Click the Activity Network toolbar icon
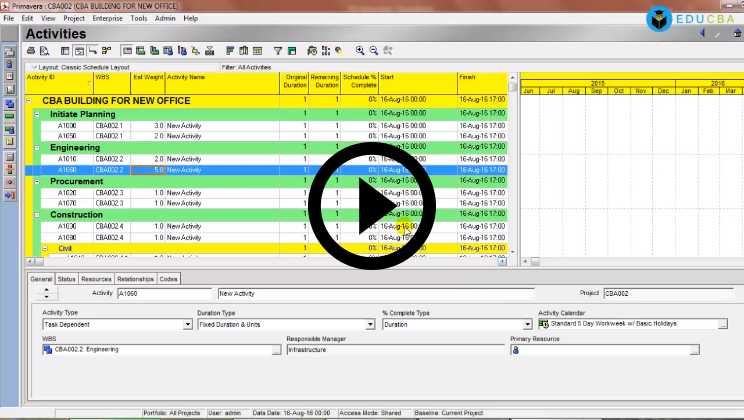Viewport: 744px width, 420px height. click(x=93, y=50)
